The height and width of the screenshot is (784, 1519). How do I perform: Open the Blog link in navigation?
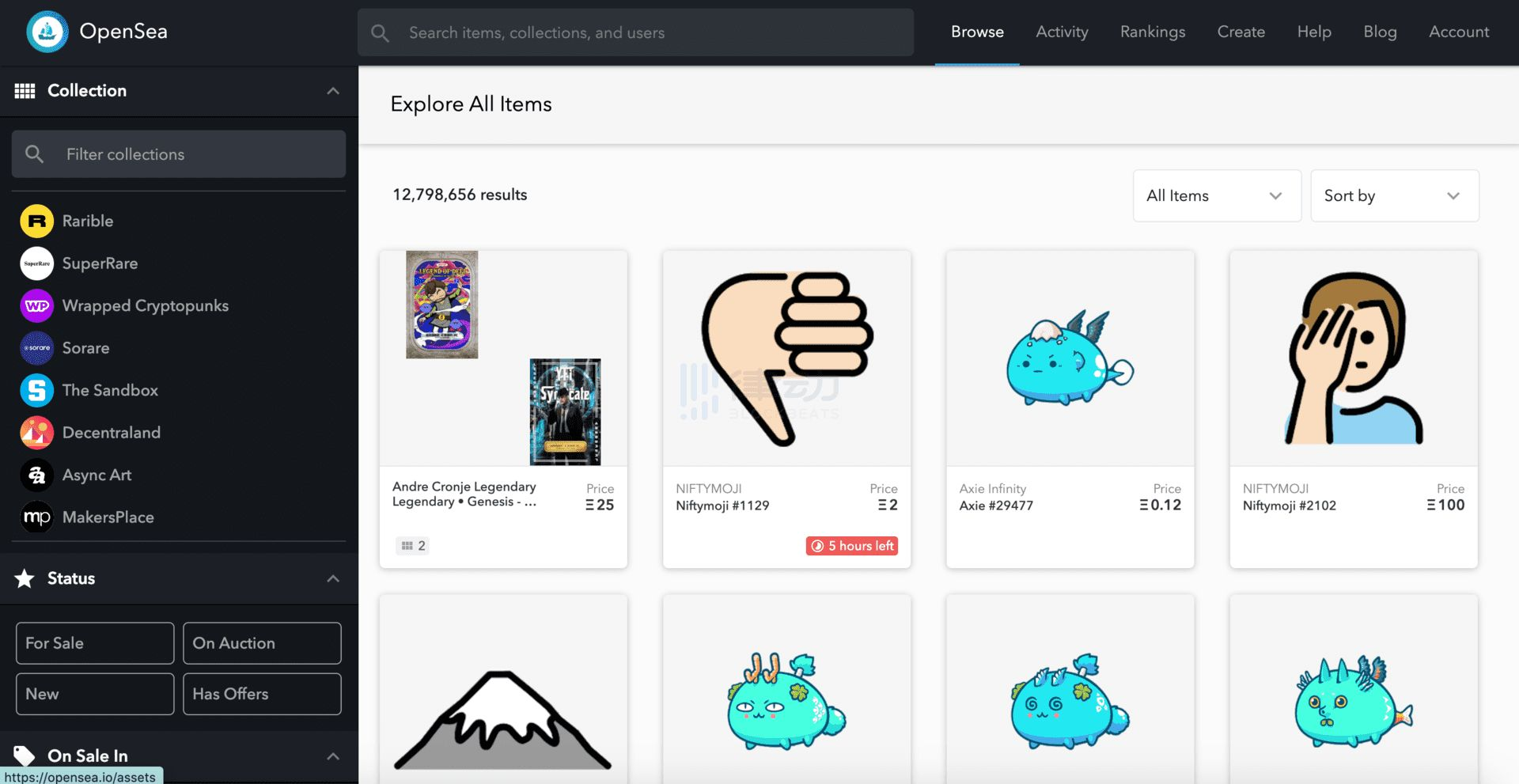click(1380, 32)
